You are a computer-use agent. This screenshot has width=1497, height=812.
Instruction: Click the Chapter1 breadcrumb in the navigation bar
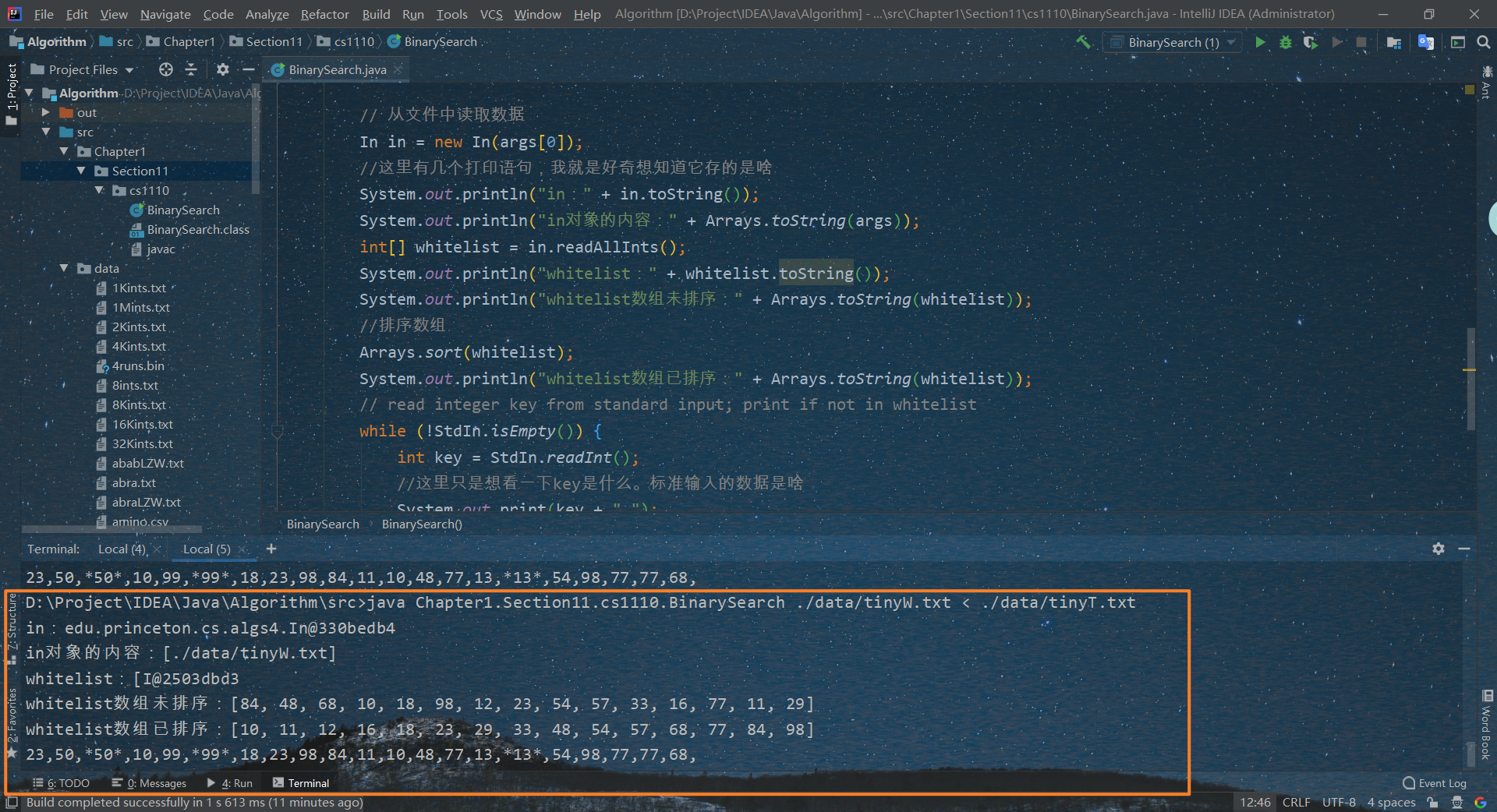181,41
